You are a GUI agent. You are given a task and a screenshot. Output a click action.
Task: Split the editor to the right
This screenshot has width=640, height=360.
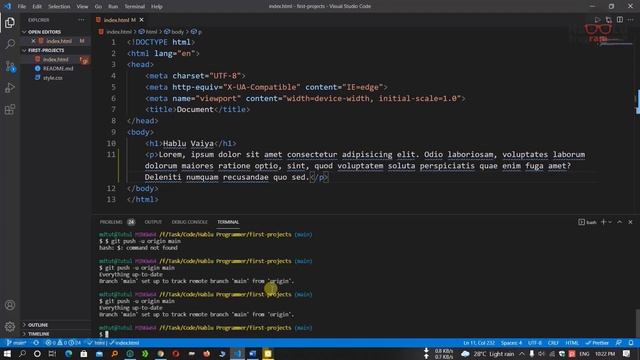[620, 20]
